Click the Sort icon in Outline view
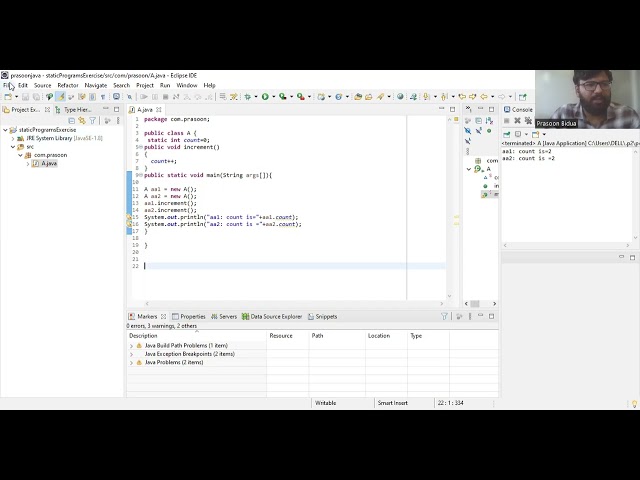The image size is (640, 480). tap(489, 120)
